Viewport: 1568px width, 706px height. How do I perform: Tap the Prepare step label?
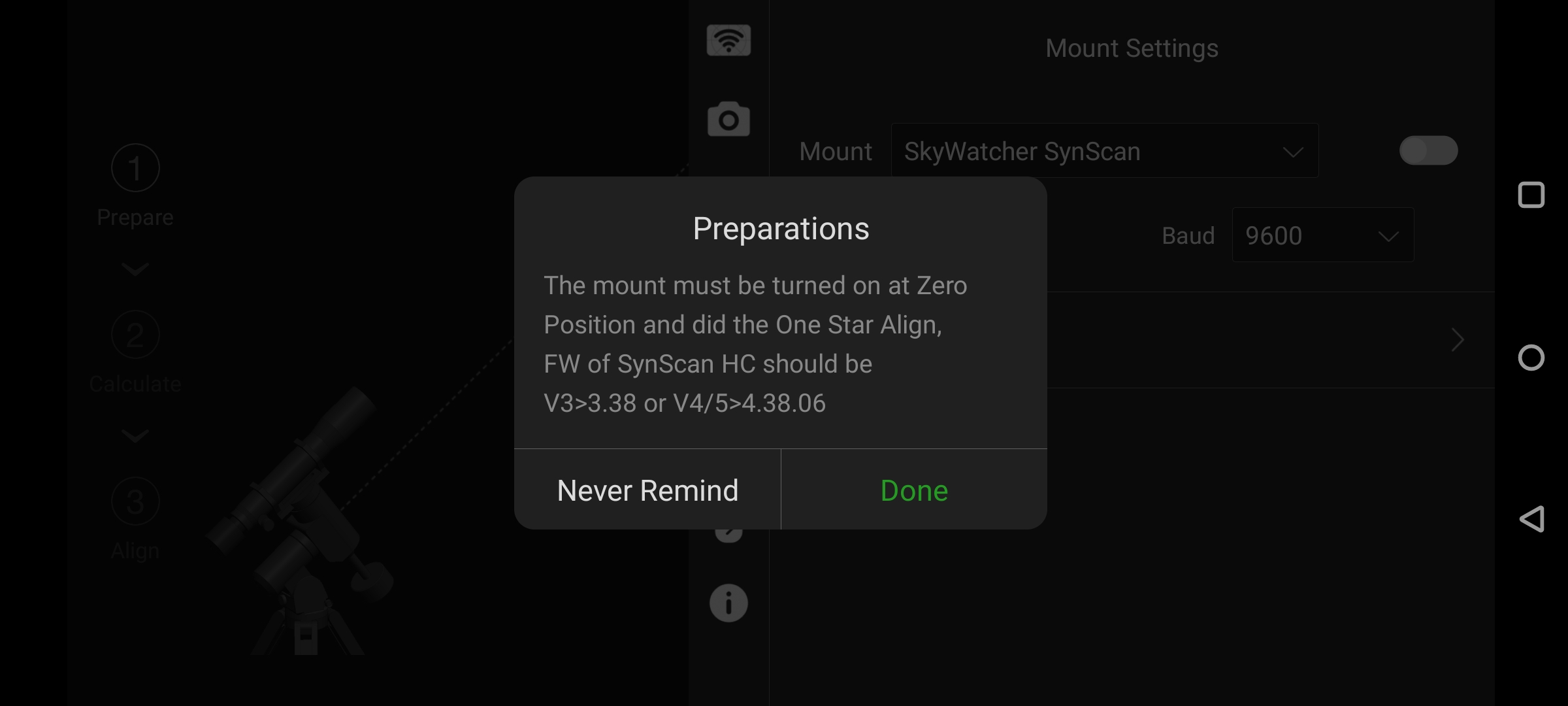point(135,217)
